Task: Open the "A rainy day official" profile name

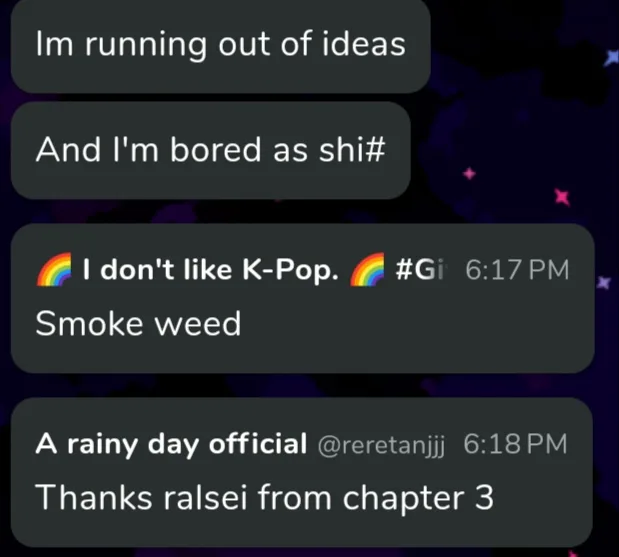Action: [171, 444]
